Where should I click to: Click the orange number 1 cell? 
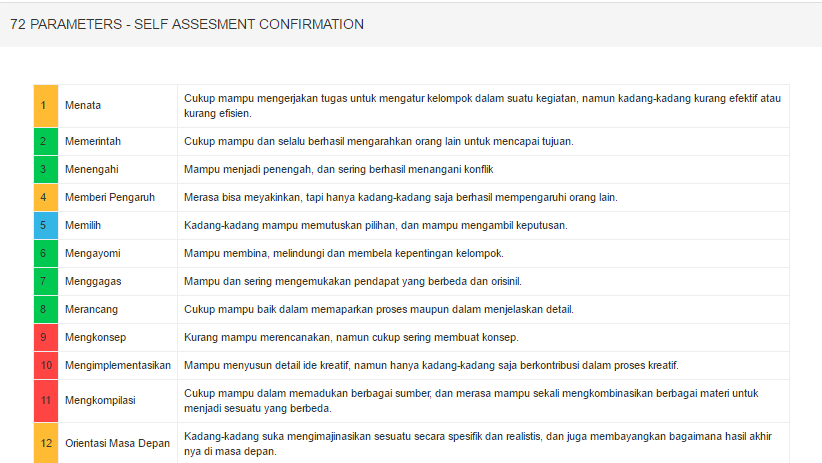(x=46, y=106)
